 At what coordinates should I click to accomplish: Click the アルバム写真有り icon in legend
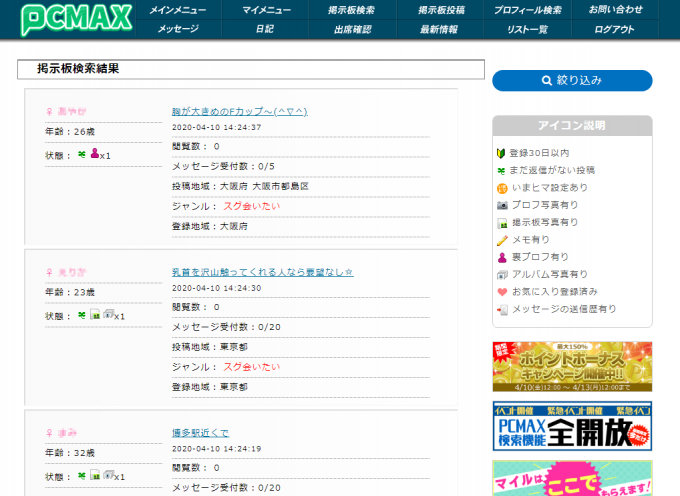coord(502,275)
